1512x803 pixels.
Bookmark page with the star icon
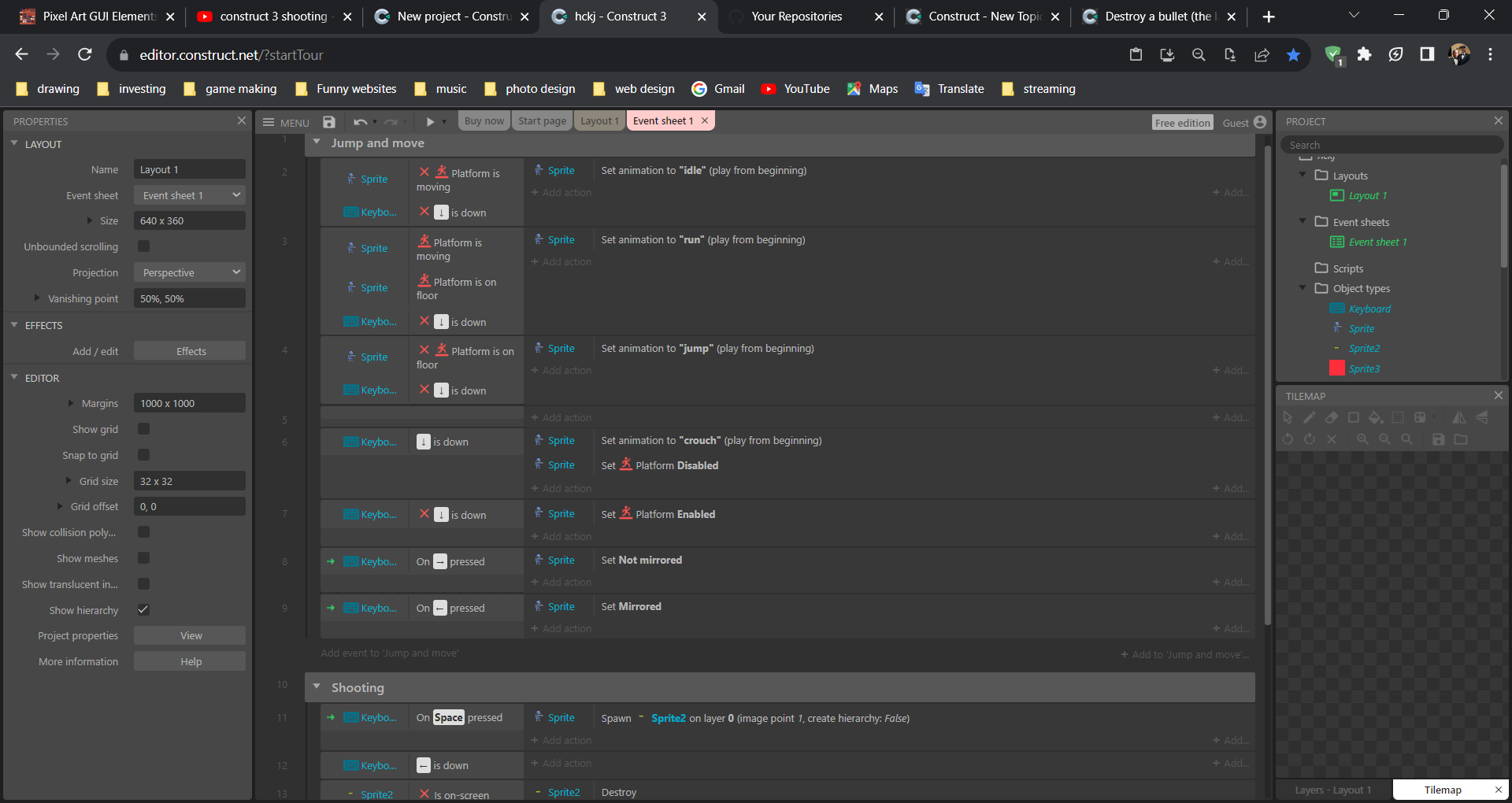1293,54
